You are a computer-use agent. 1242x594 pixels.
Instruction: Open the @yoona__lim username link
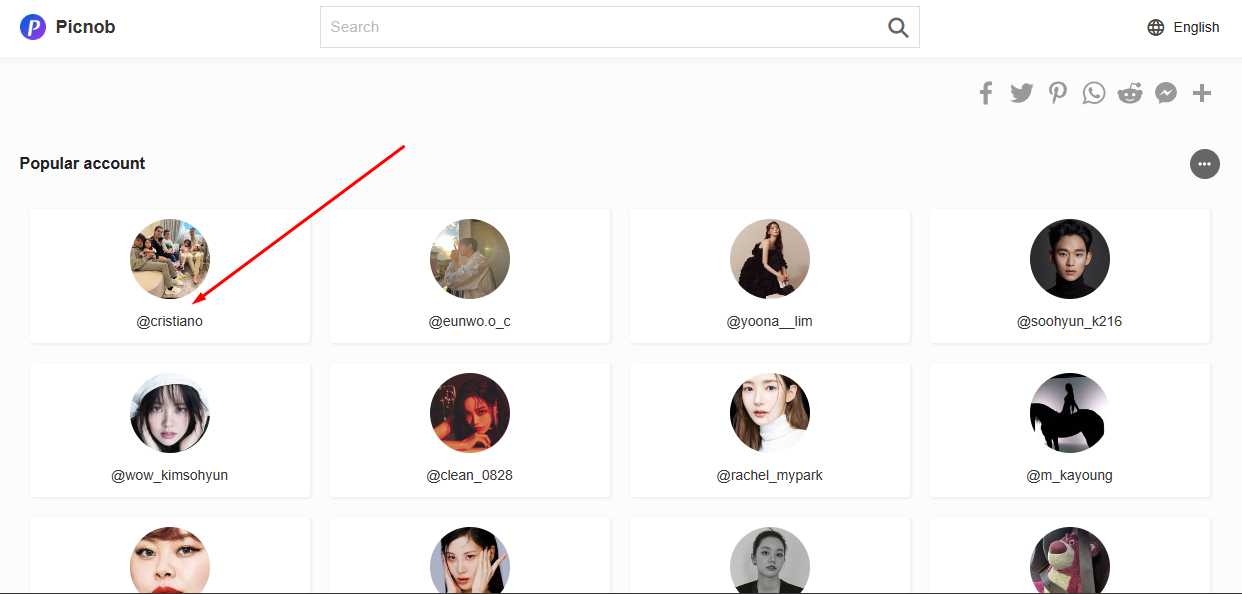[770, 321]
